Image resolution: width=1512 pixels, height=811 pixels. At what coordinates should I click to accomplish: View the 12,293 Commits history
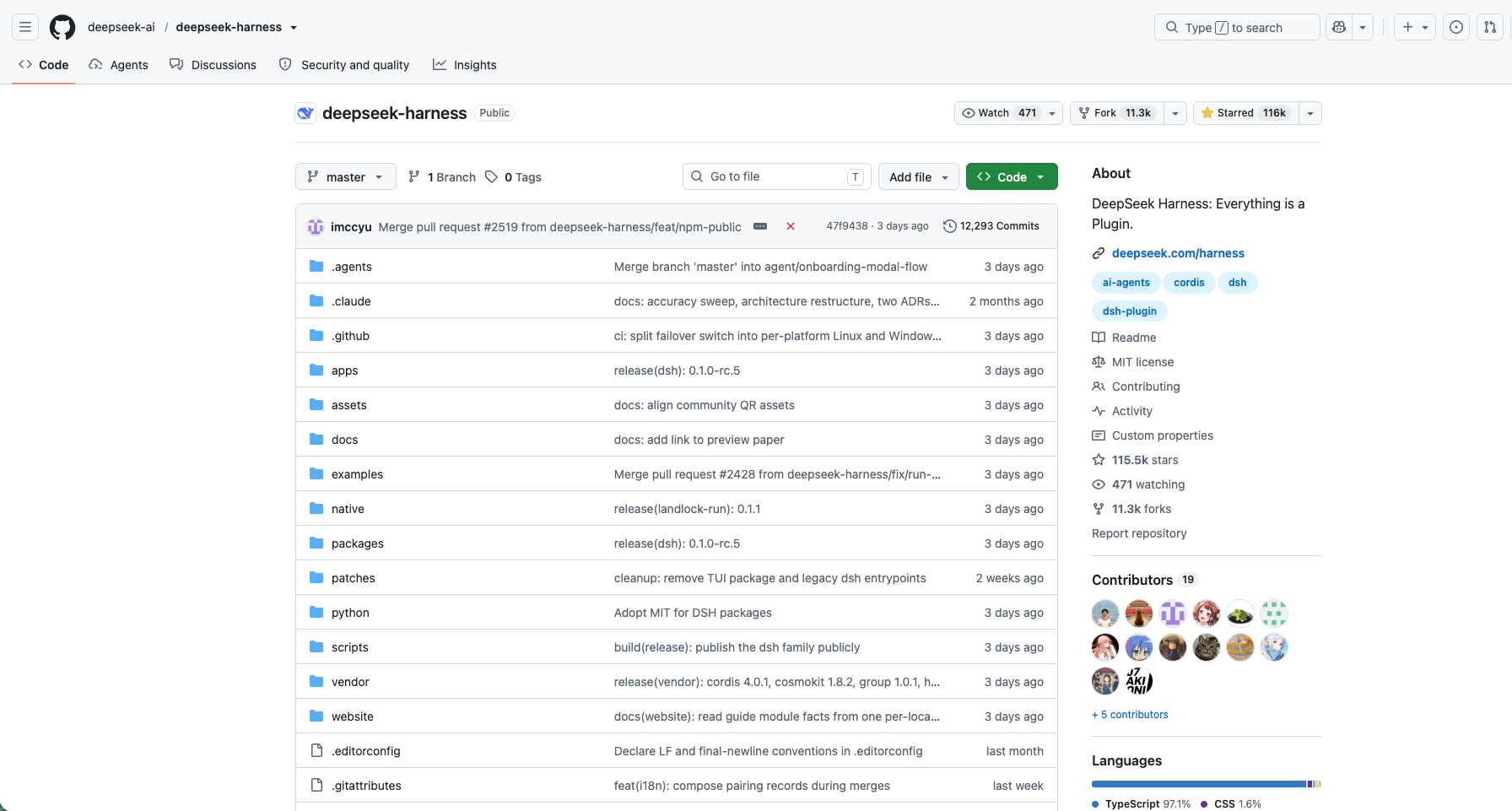(991, 226)
